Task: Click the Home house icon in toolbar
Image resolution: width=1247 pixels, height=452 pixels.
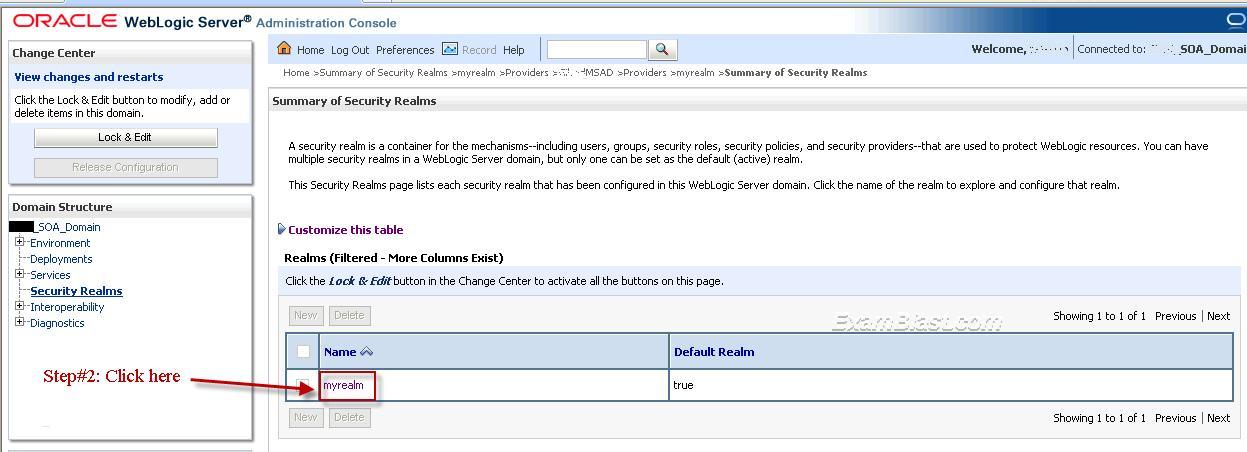Action: [x=284, y=48]
